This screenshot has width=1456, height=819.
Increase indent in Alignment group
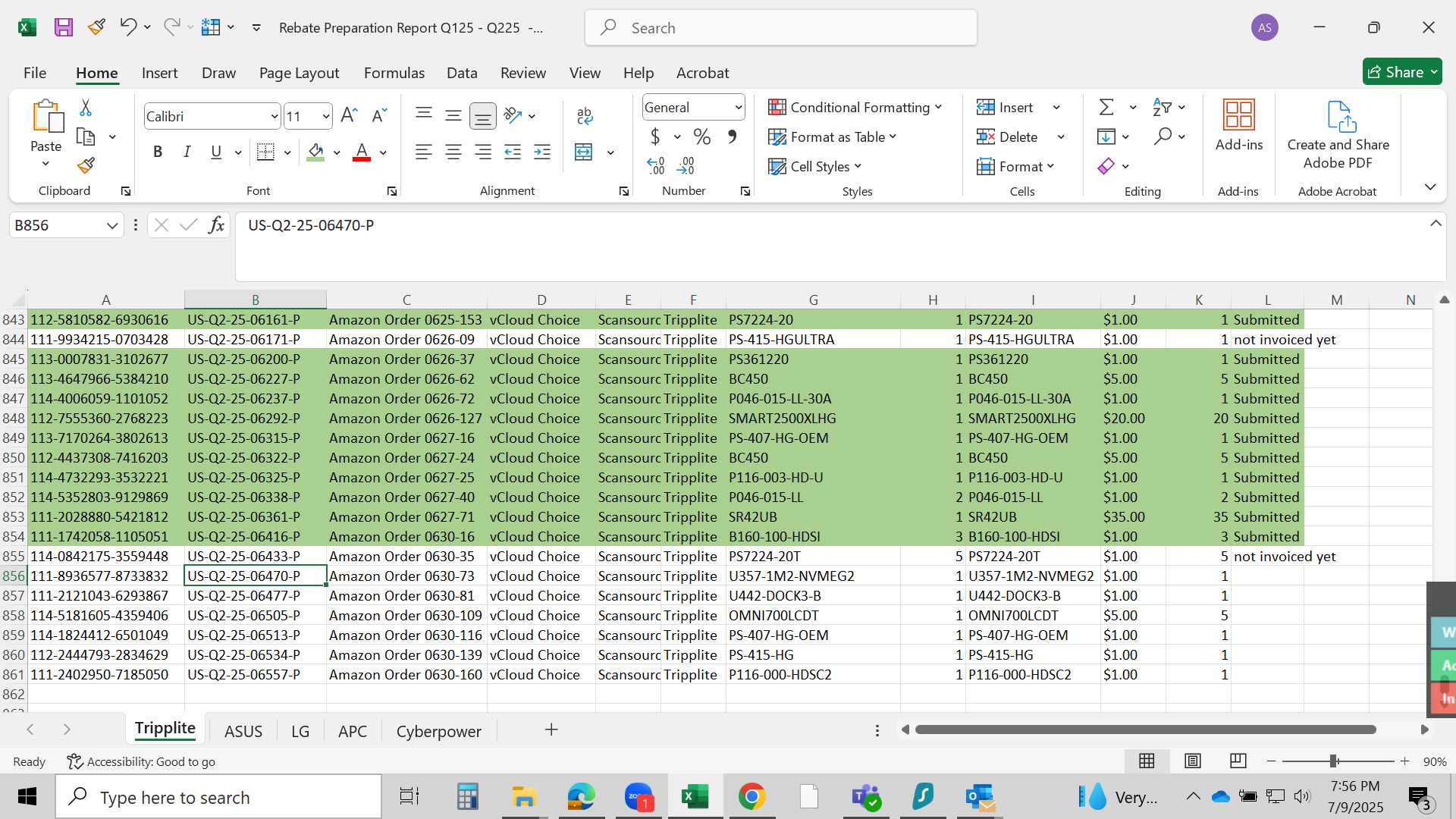pos(542,152)
